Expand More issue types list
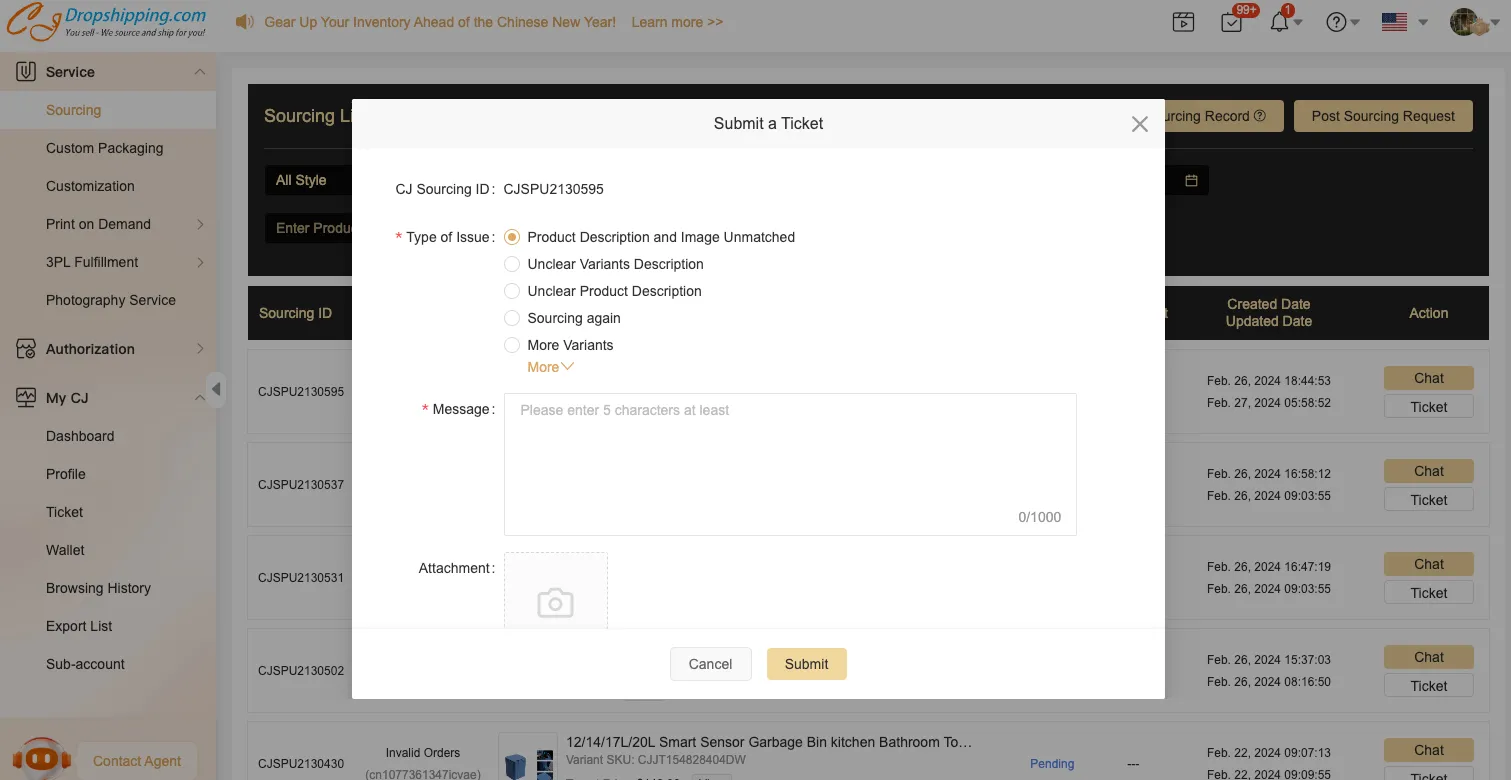 pyautogui.click(x=550, y=367)
